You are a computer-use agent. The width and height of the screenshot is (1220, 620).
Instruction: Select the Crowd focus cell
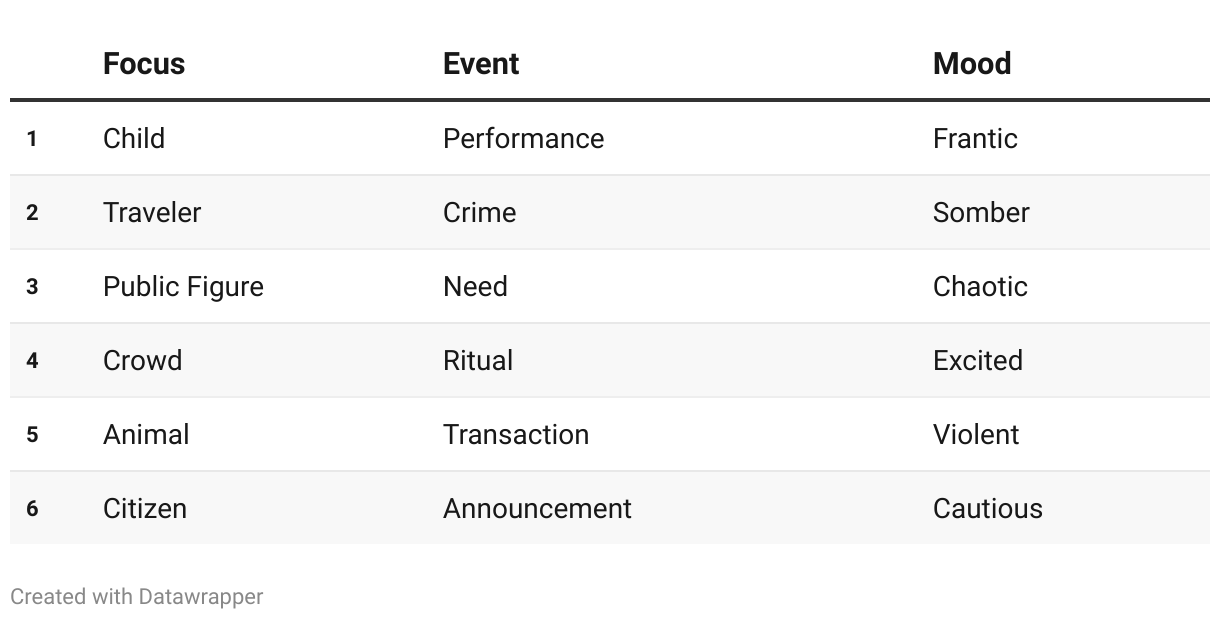coord(143,360)
